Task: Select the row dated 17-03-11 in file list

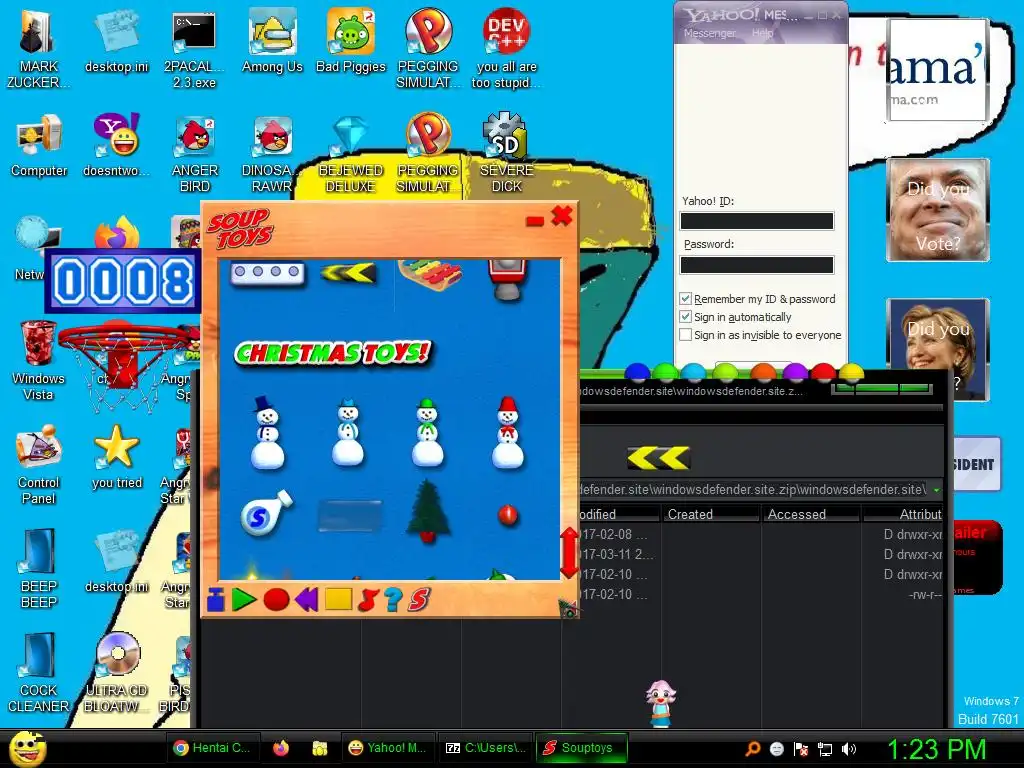Action: point(761,554)
